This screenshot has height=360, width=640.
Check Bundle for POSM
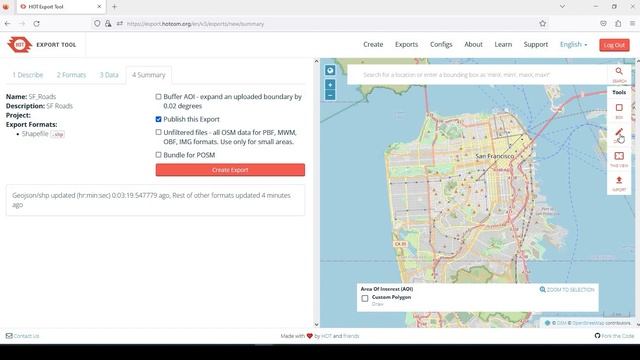click(158, 155)
